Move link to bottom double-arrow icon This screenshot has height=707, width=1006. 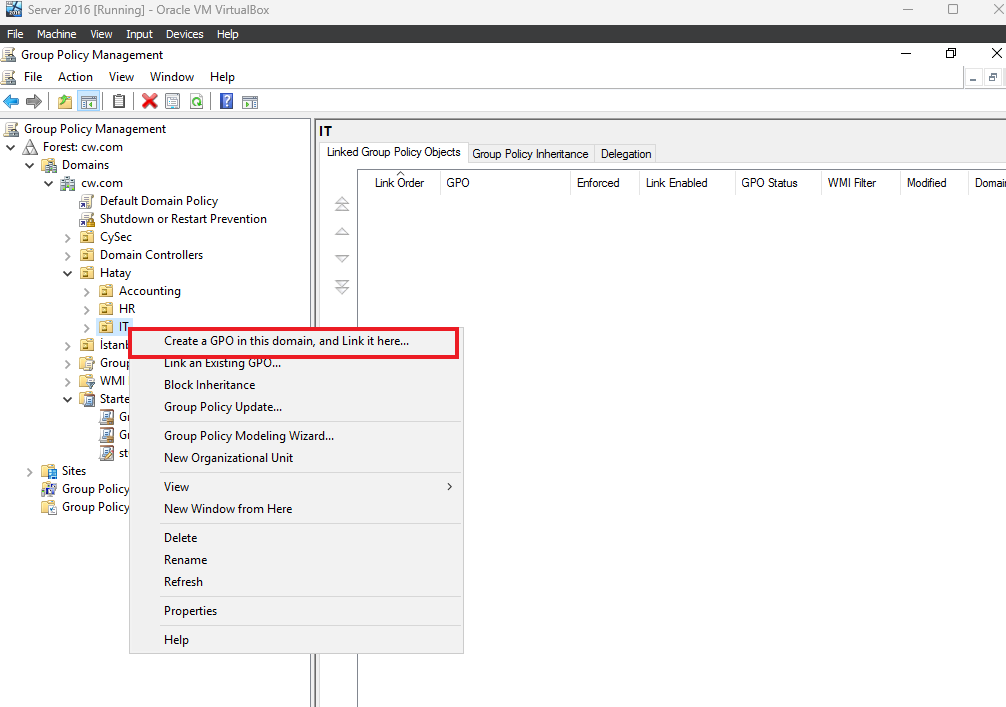342,287
